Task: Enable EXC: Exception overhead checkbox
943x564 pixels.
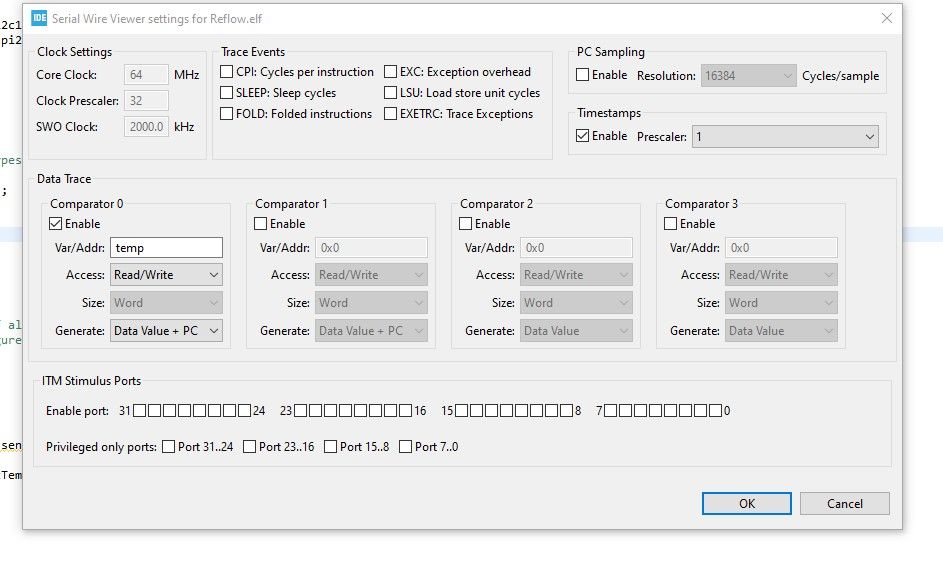Action: [391, 72]
